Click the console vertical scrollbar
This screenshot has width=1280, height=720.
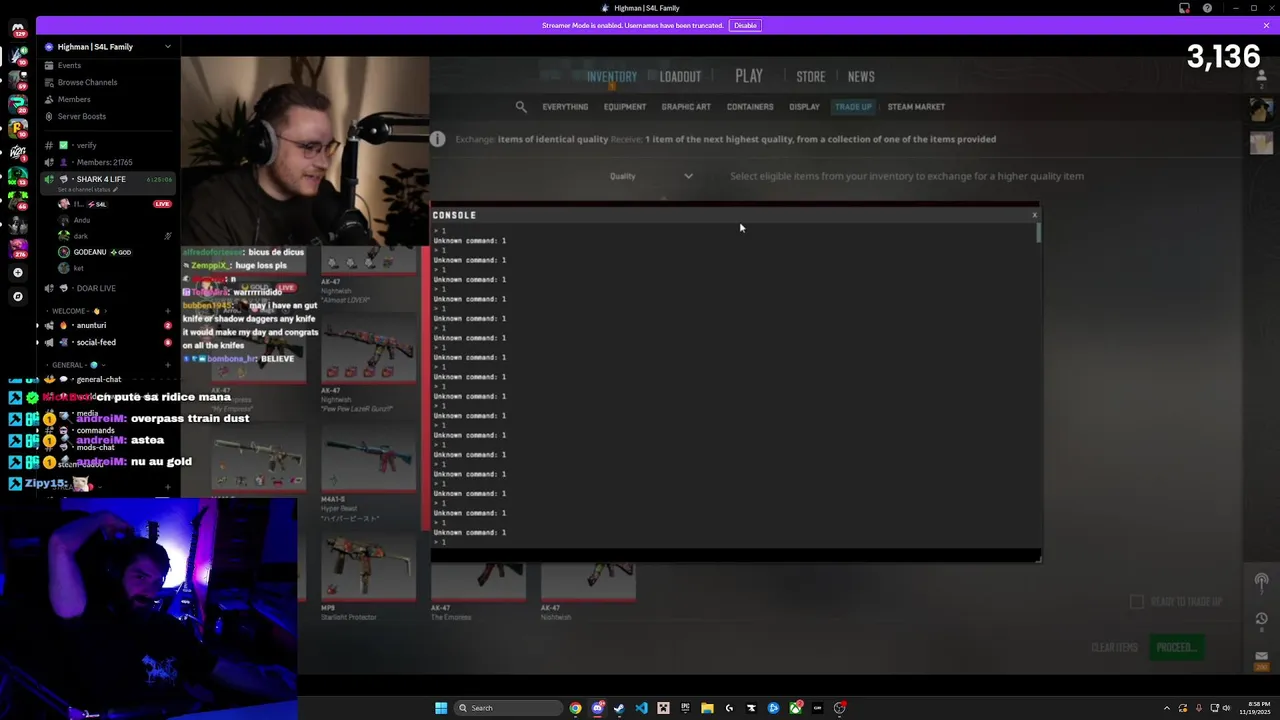(1038, 233)
